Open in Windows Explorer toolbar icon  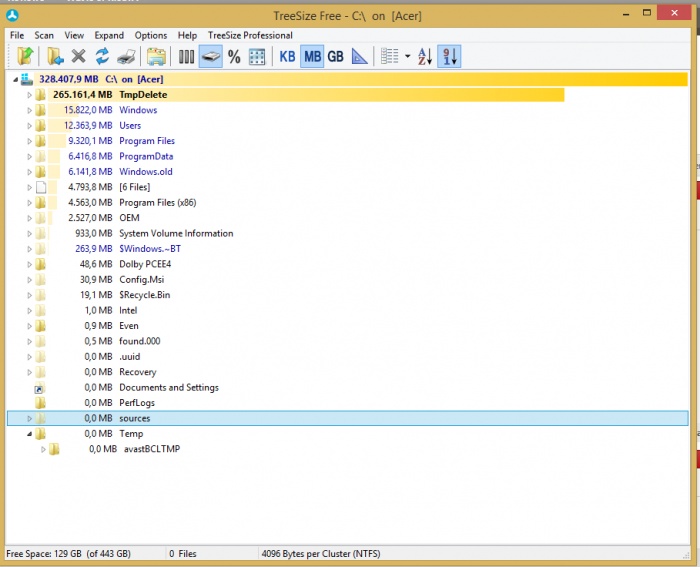tap(156, 57)
